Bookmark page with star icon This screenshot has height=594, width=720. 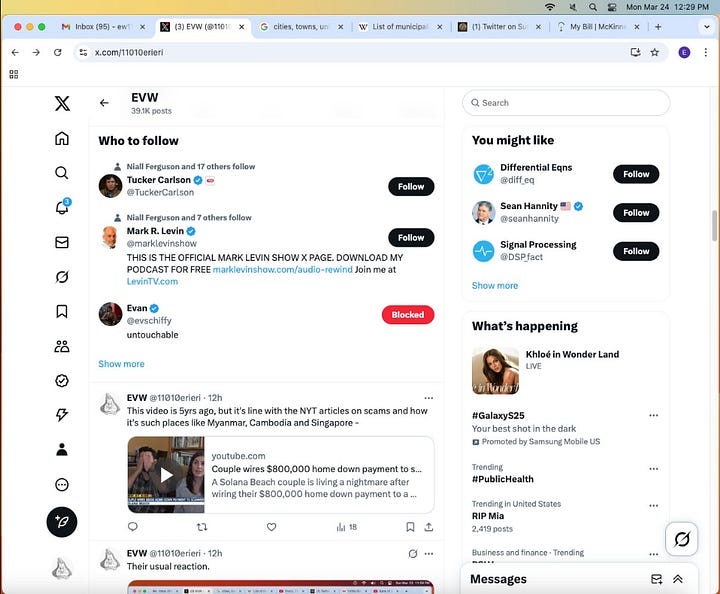click(655, 52)
